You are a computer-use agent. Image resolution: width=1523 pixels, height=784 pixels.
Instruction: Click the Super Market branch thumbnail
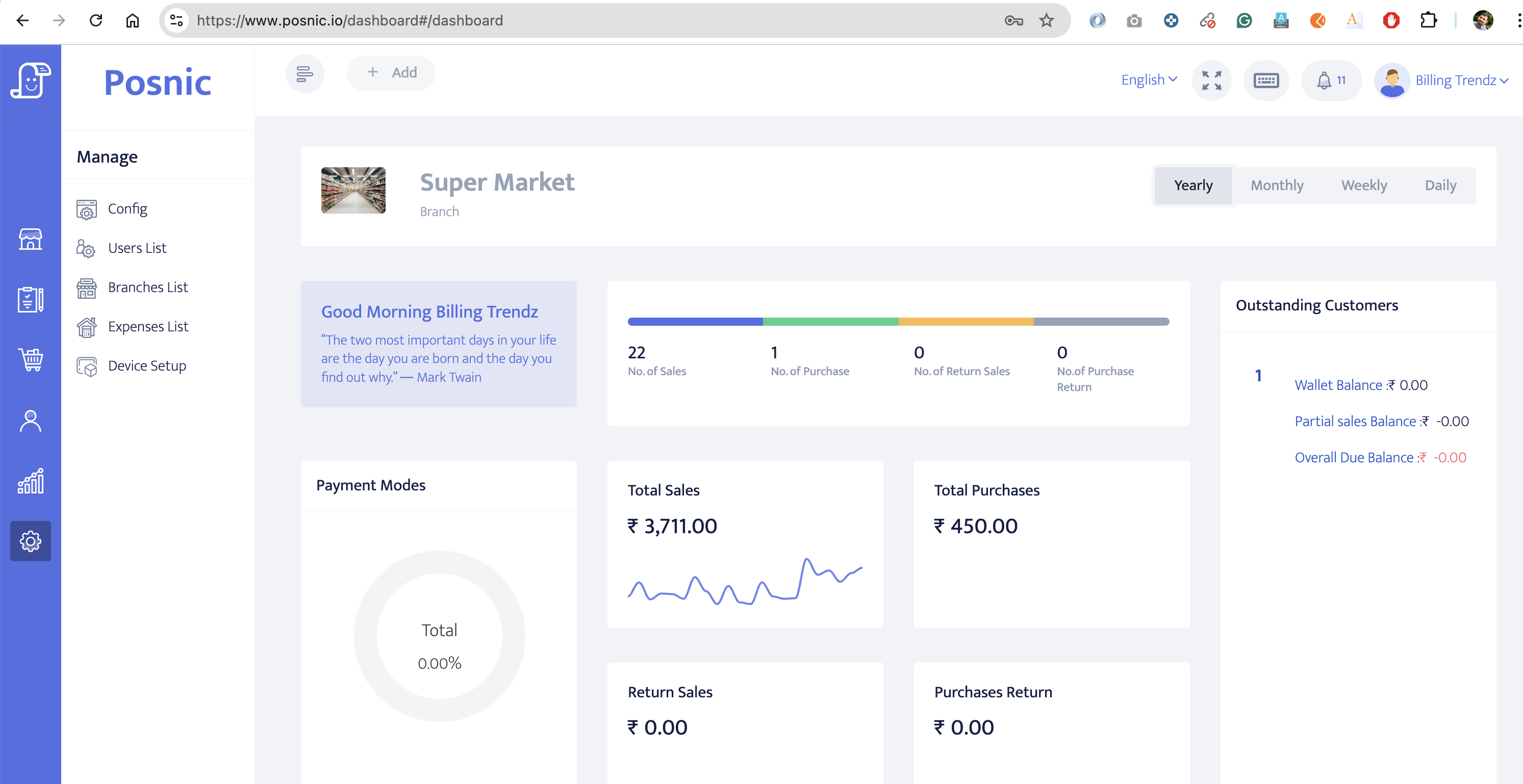(353, 190)
